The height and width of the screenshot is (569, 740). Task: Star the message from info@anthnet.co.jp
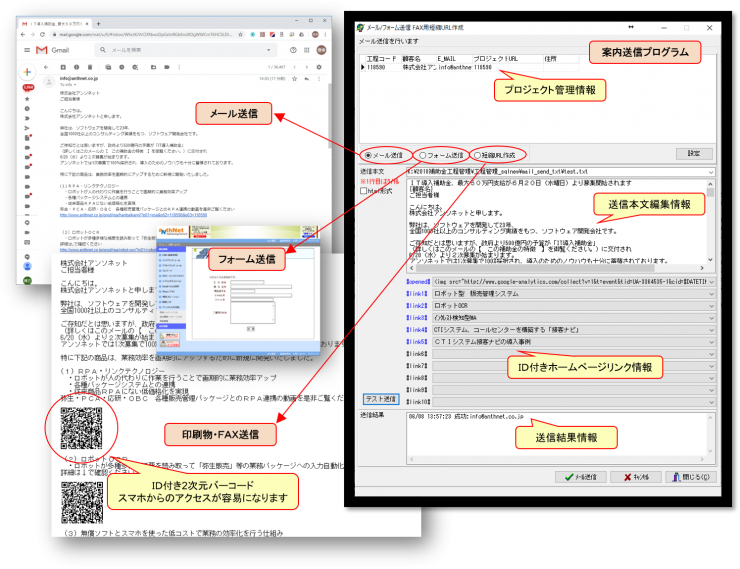(294, 79)
